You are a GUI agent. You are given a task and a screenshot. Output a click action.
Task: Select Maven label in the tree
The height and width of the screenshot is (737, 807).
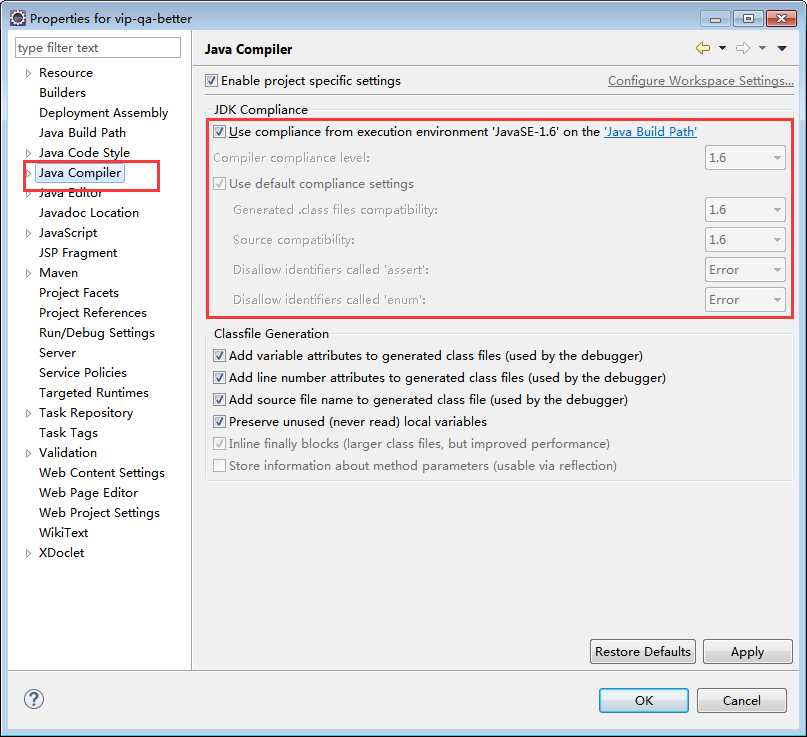tap(58, 273)
